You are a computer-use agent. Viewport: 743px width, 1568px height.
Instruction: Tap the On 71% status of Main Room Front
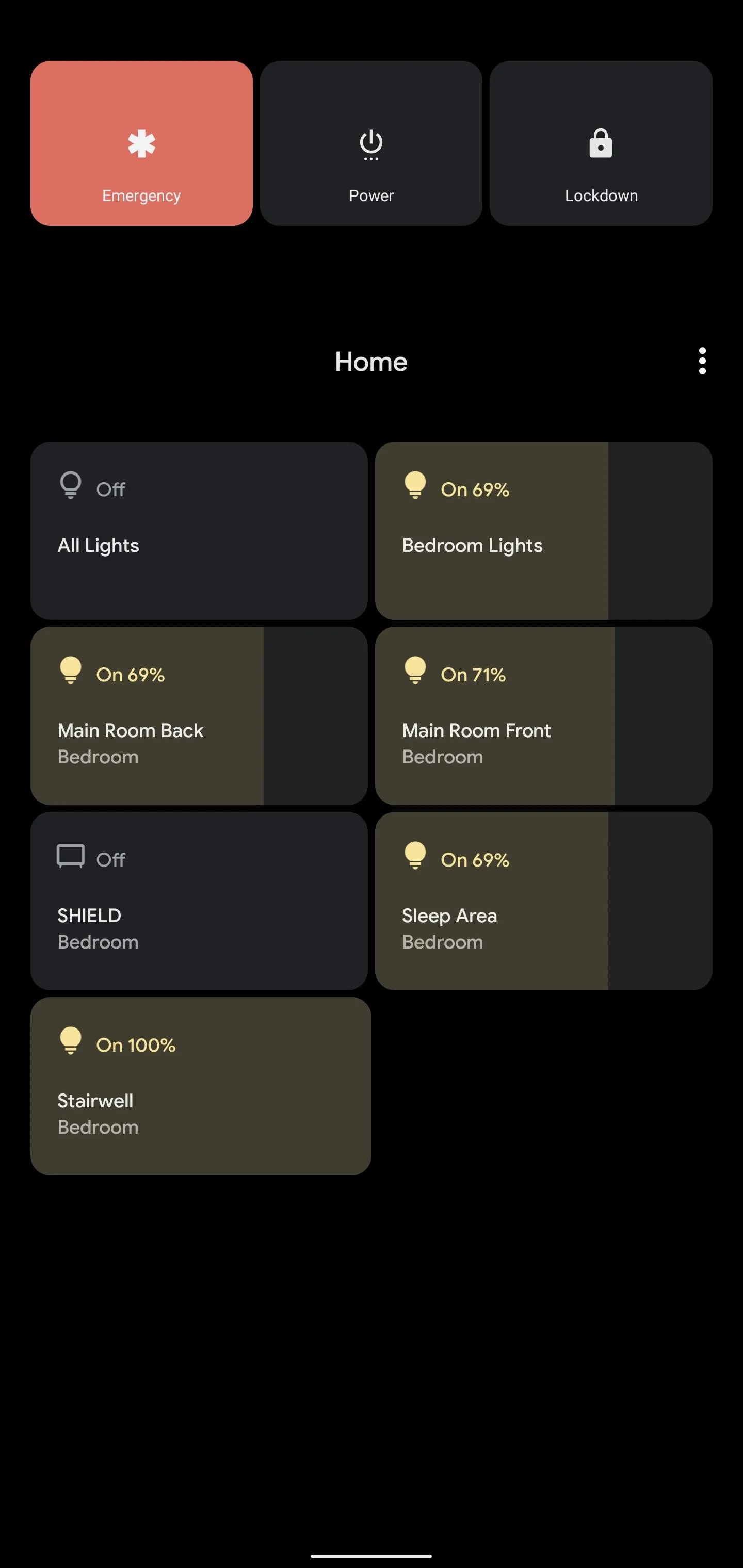(473, 675)
